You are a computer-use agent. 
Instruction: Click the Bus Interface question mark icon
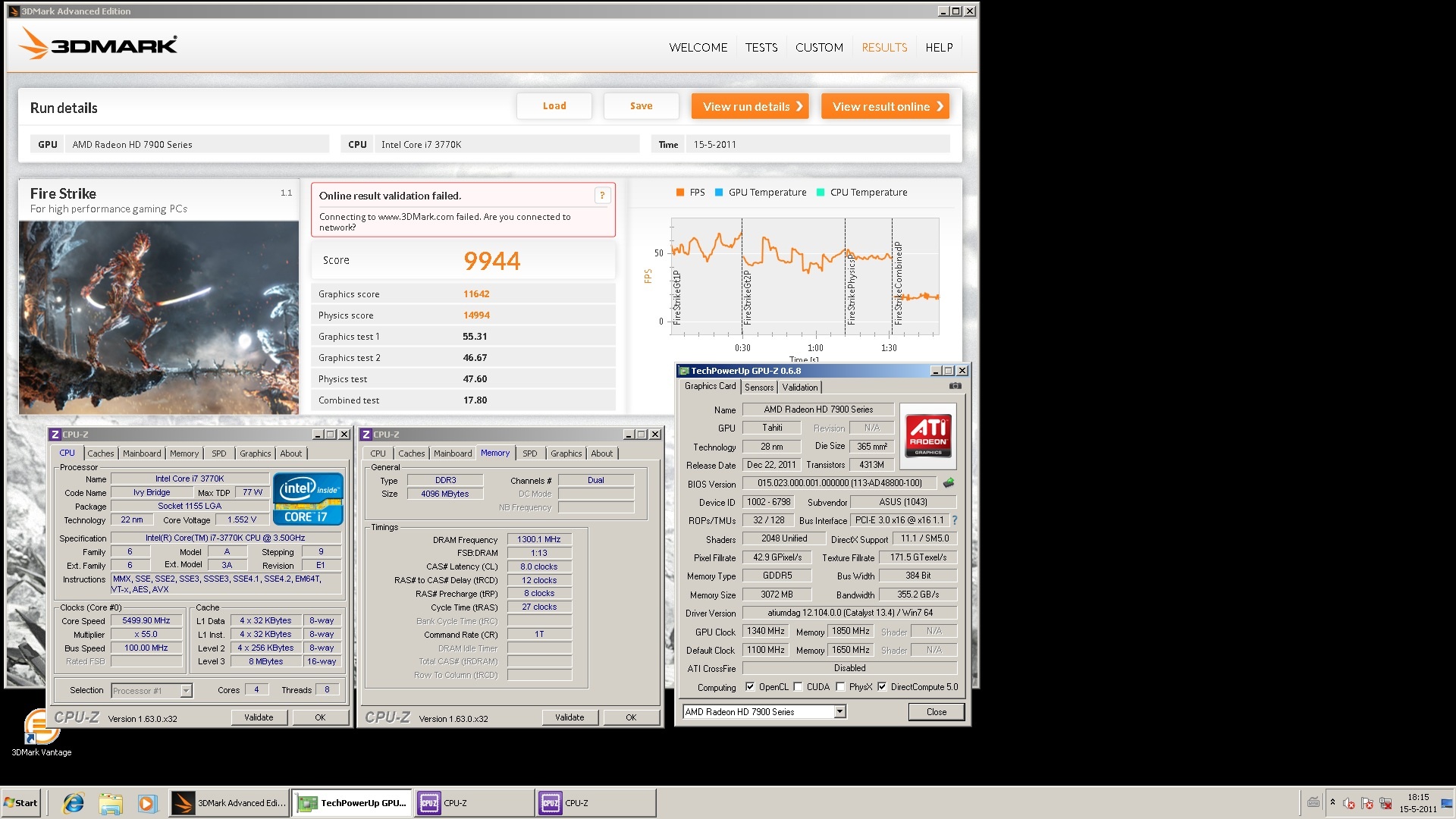(x=954, y=520)
